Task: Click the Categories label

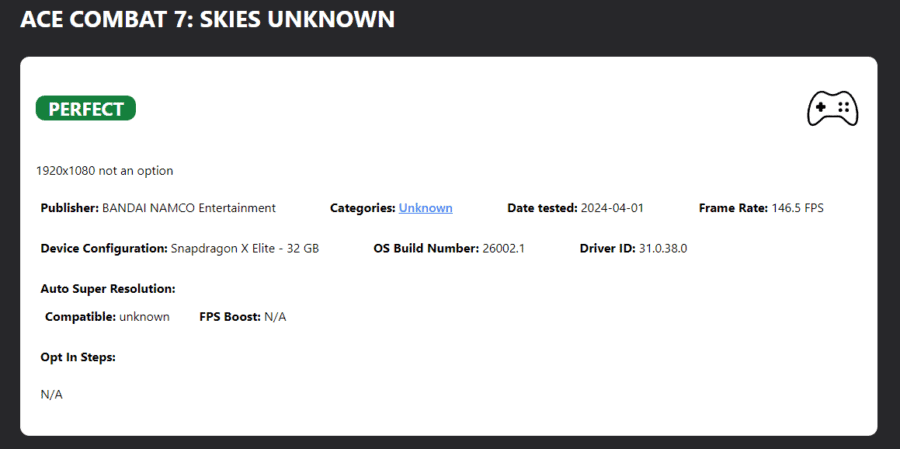Action: click(363, 208)
